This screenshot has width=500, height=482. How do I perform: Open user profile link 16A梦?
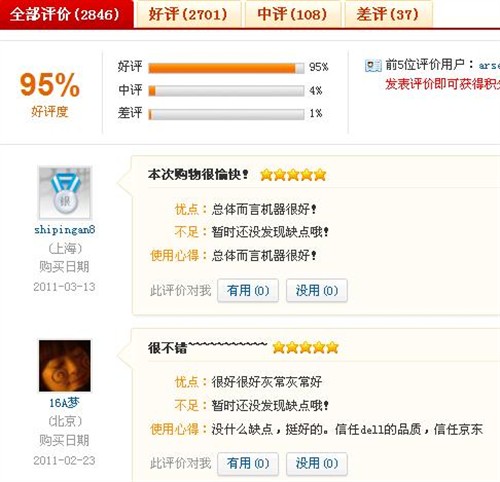click(x=64, y=403)
